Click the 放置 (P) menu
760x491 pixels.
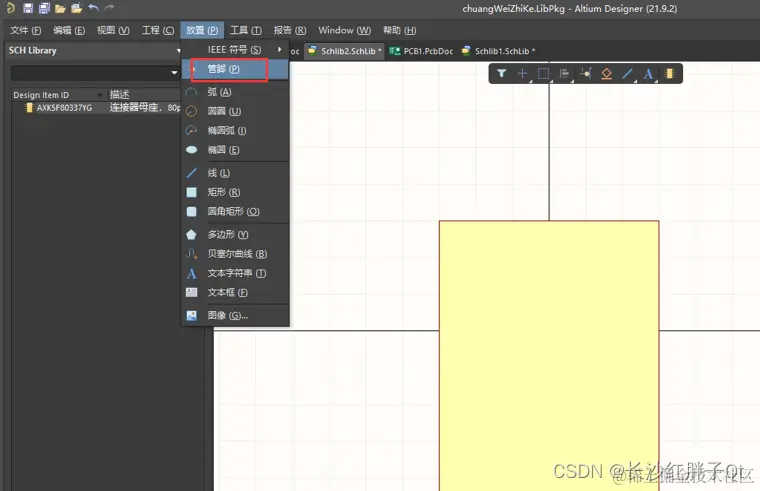[x=202, y=30]
